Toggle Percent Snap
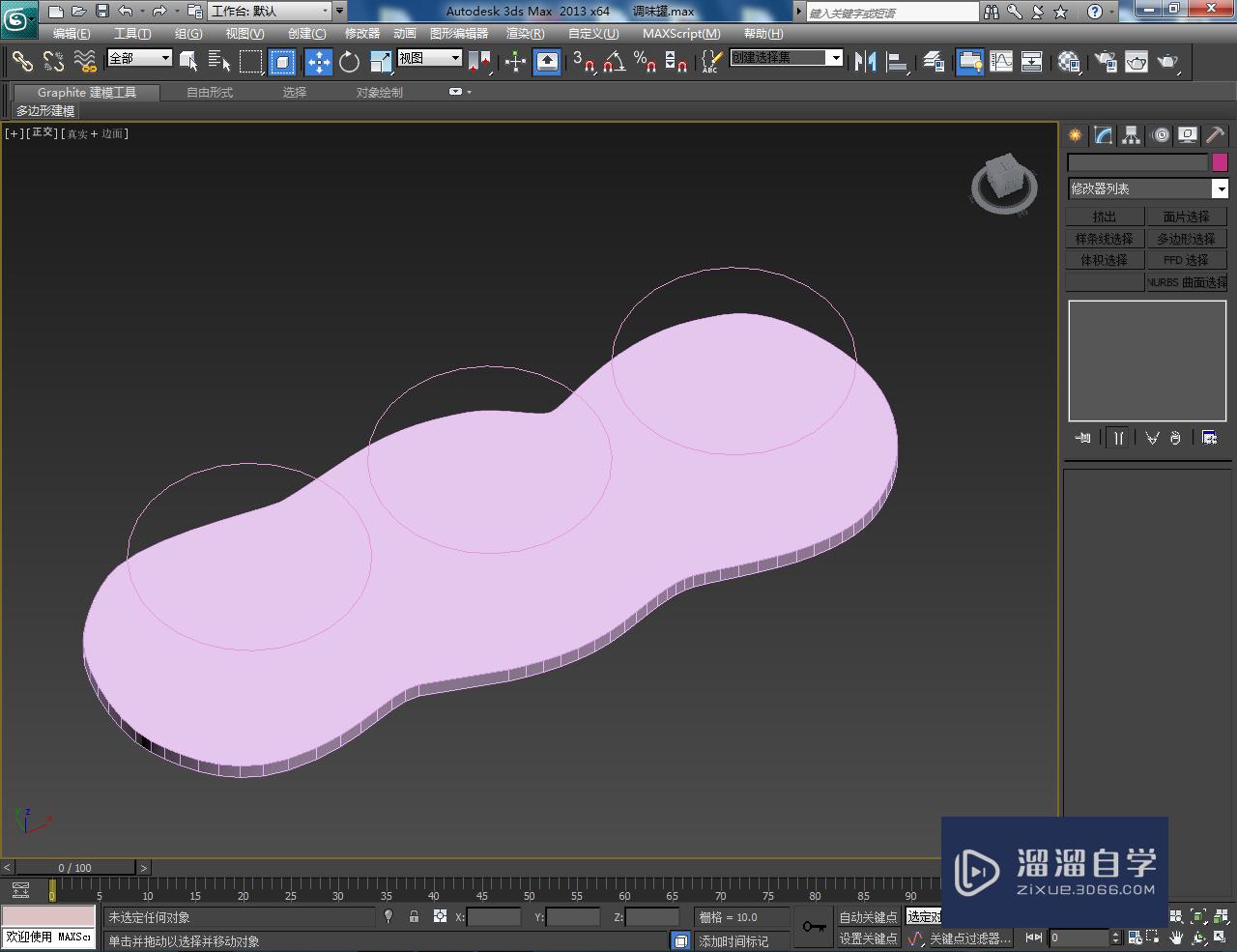 [645, 62]
